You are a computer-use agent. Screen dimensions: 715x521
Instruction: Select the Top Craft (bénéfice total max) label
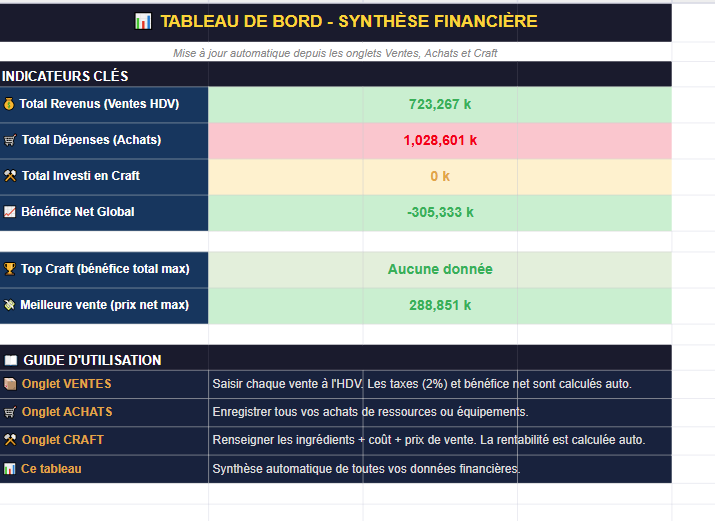point(105,269)
